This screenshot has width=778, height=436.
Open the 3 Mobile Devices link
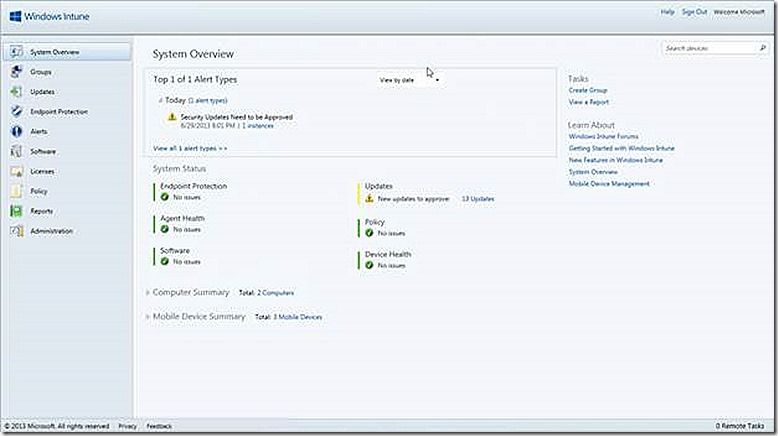298,317
